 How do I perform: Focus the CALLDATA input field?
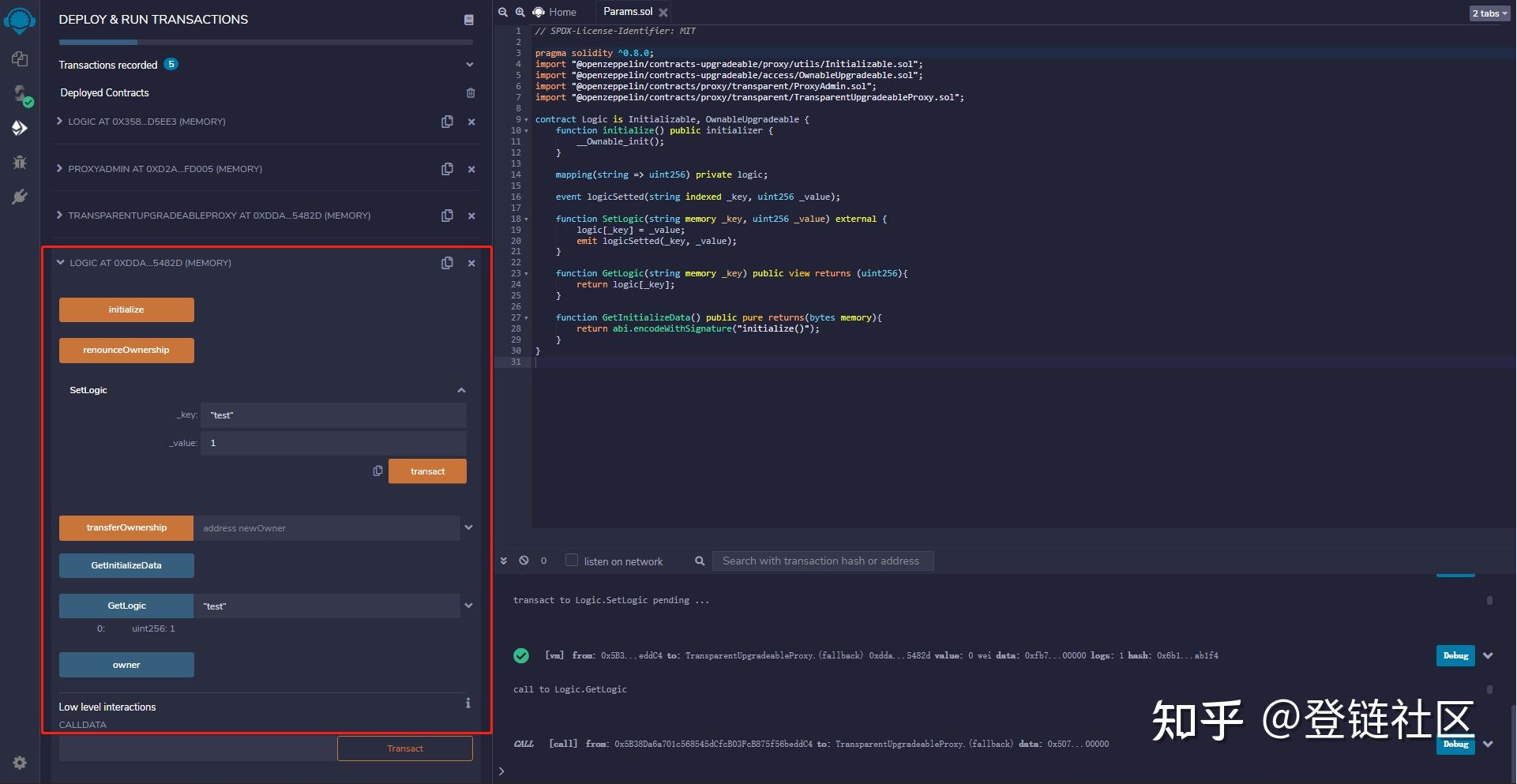click(x=197, y=748)
